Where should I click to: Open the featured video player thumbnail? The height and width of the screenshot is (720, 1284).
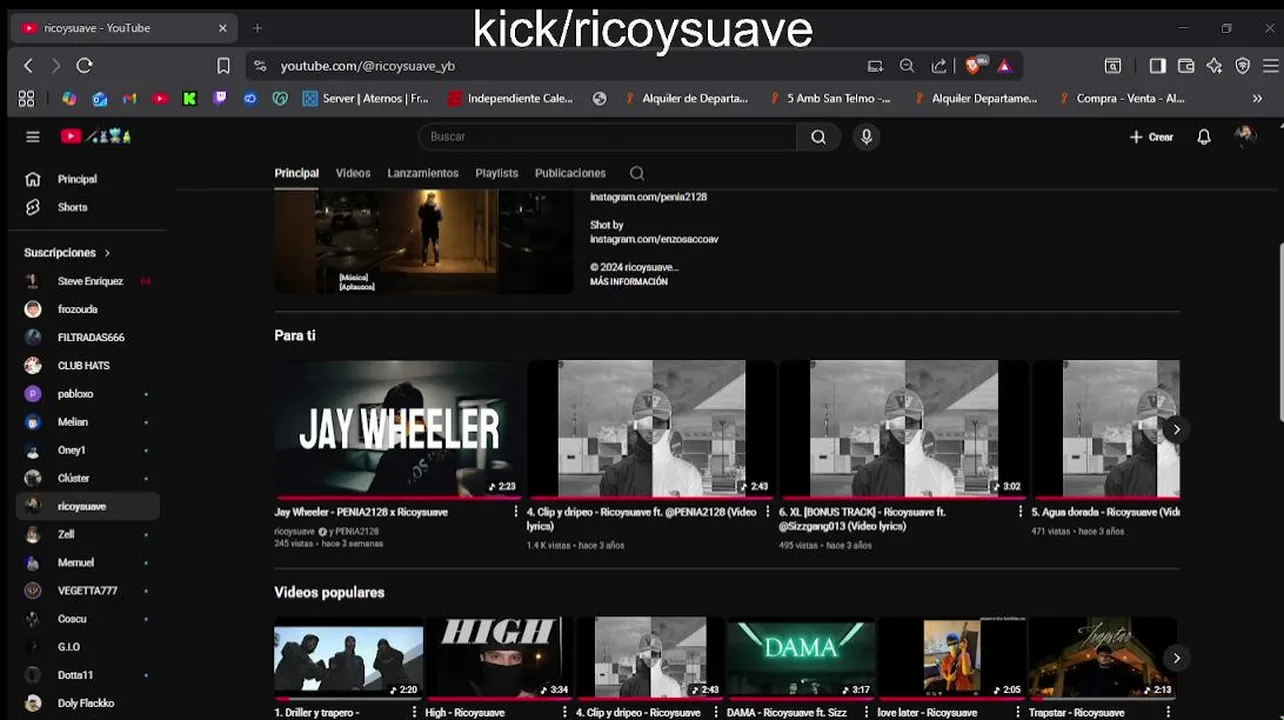click(x=424, y=242)
